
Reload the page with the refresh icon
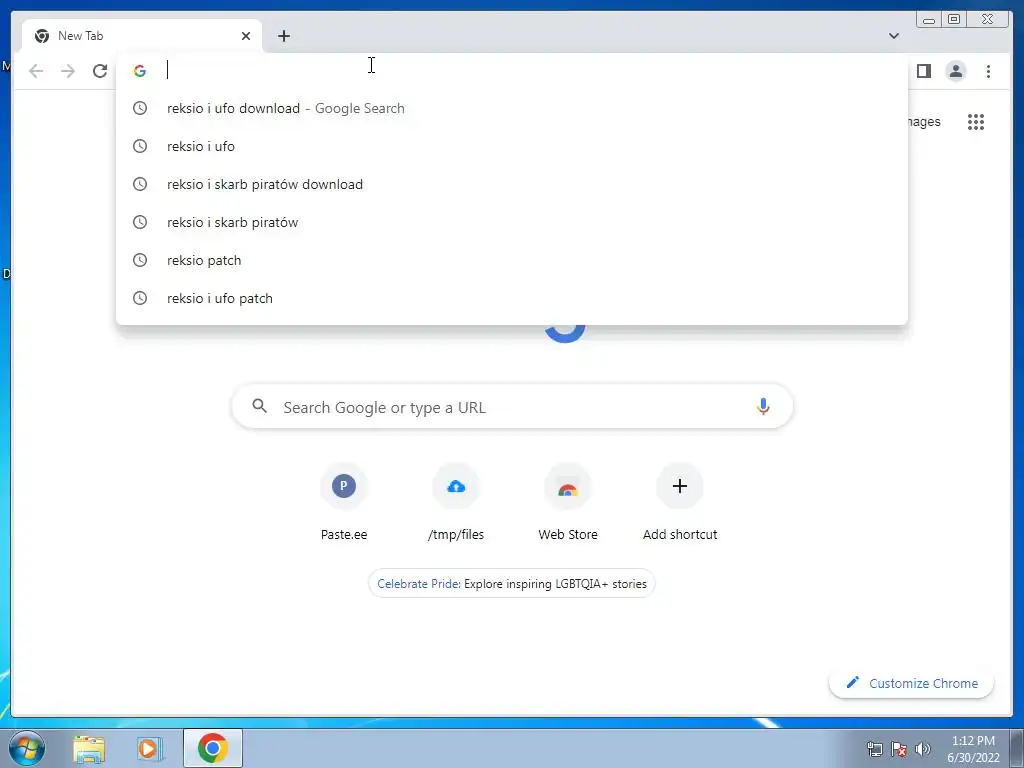[100, 71]
